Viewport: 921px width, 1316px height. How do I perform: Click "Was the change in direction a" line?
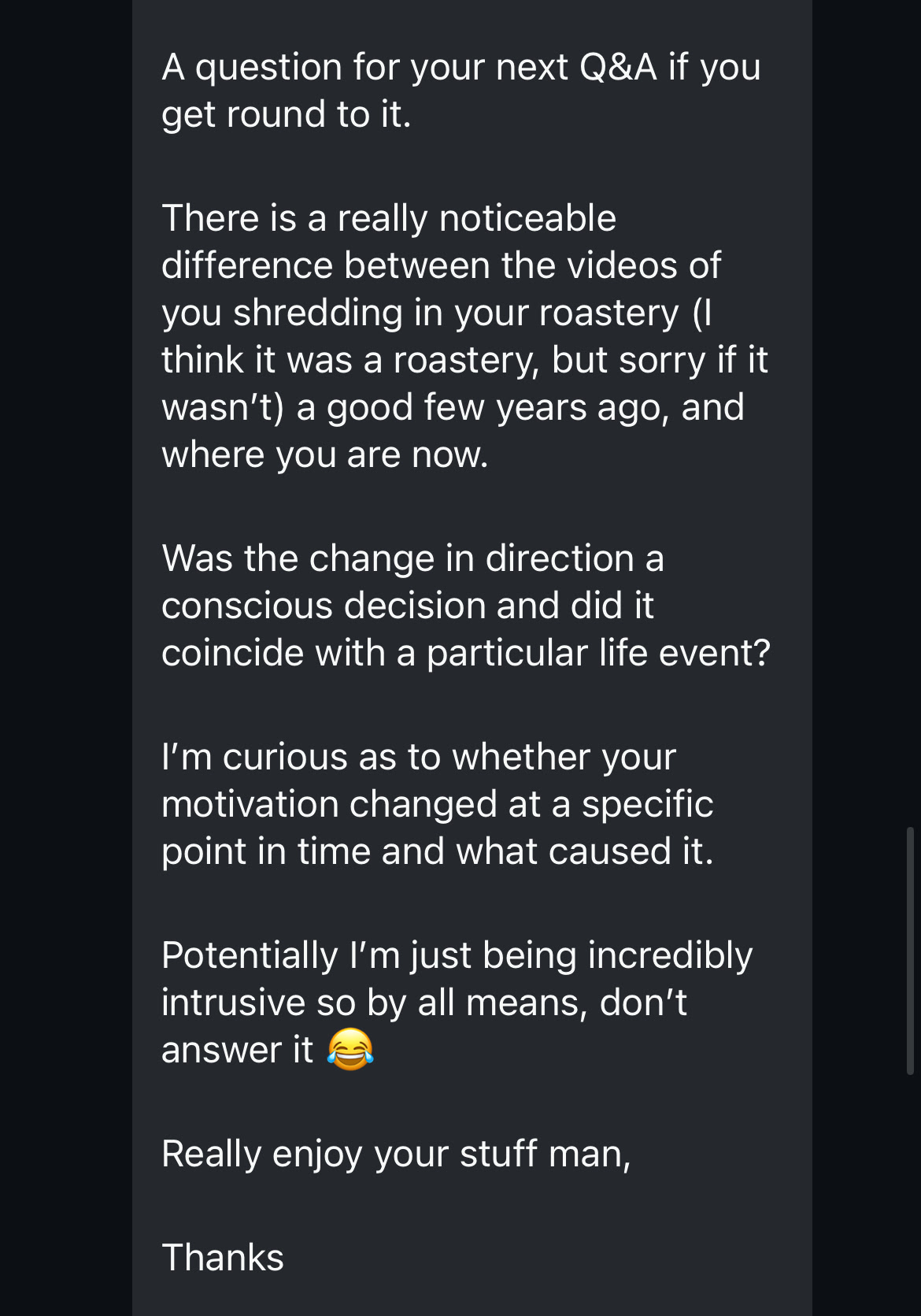pyautogui.click(x=413, y=558)
